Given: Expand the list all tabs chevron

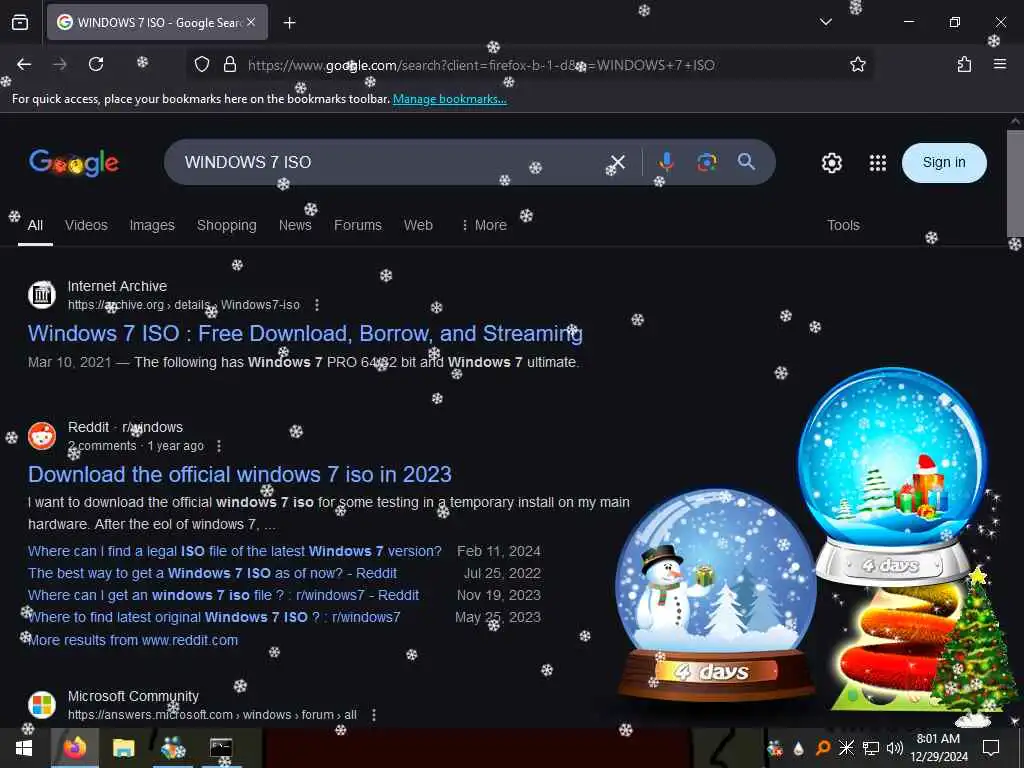Looking at the screenshot, I should coord(825,22).
